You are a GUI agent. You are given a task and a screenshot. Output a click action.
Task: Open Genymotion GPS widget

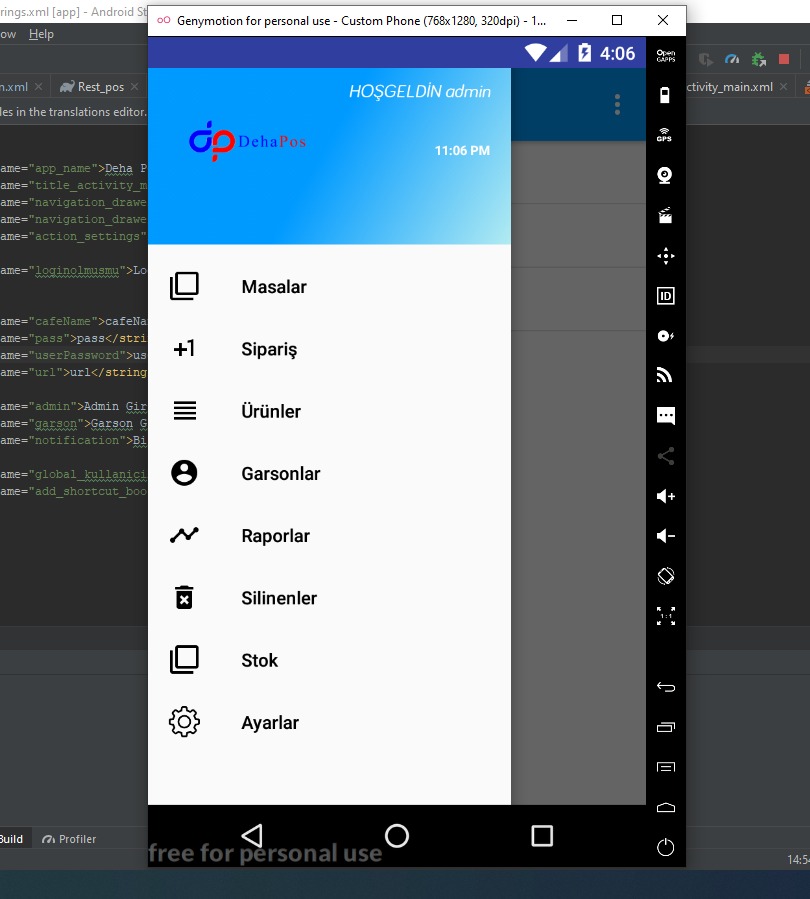665,135
